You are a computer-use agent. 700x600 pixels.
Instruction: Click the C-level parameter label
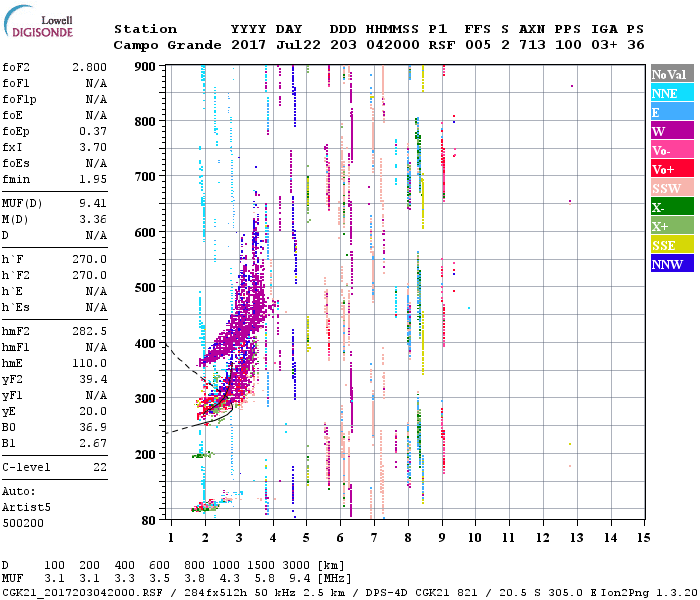pyautogui.click(x=27, y=466)
